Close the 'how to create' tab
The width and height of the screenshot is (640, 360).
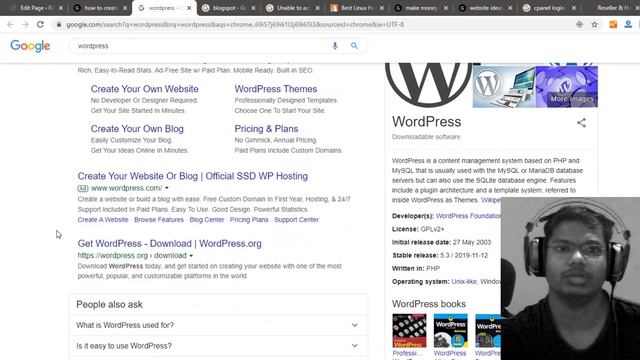tap(125, 8)
